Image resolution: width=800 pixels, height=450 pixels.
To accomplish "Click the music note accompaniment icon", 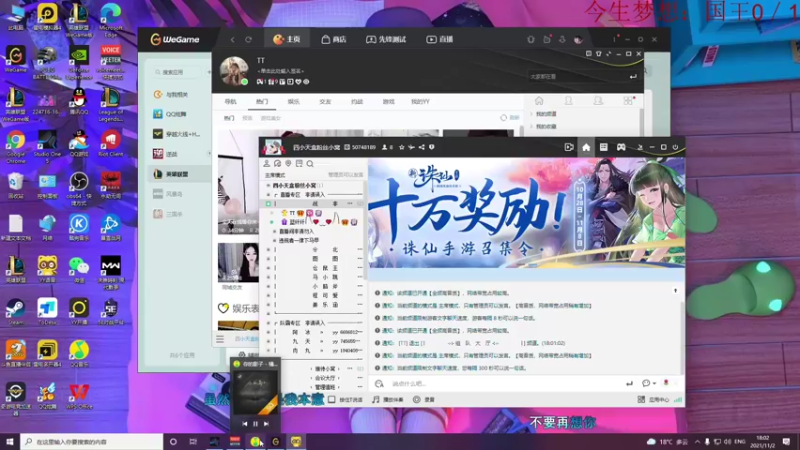I will pyautogui.click(x=376, y=399).
